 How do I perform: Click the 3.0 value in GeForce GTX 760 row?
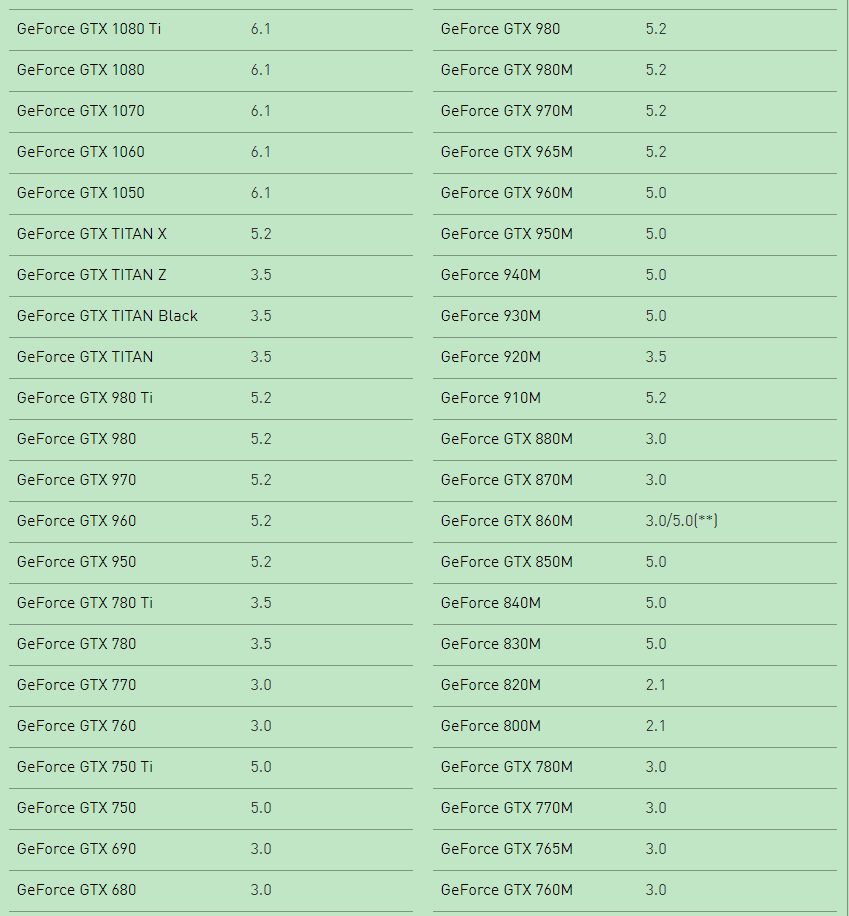coord(261,726)
